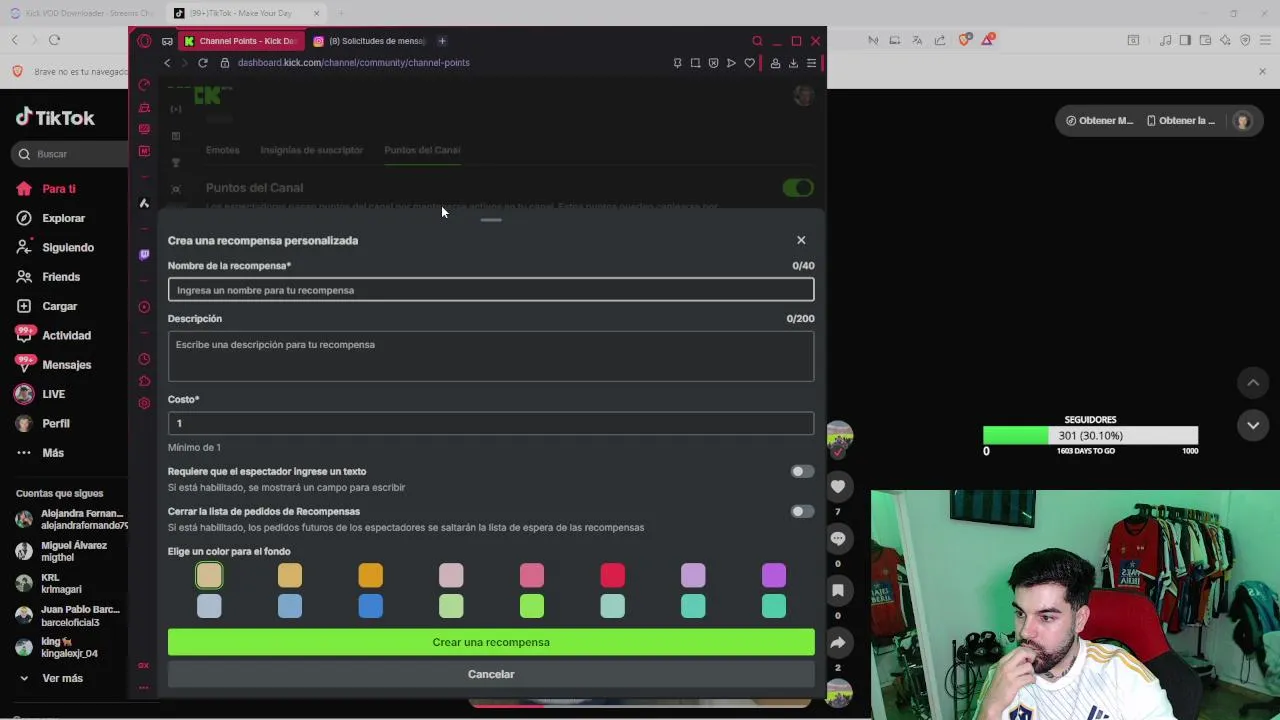This screenshot has height=720, width=1280.
Task: Toggle the Puntos del Canal switch
Action: [x=798, y=188]
